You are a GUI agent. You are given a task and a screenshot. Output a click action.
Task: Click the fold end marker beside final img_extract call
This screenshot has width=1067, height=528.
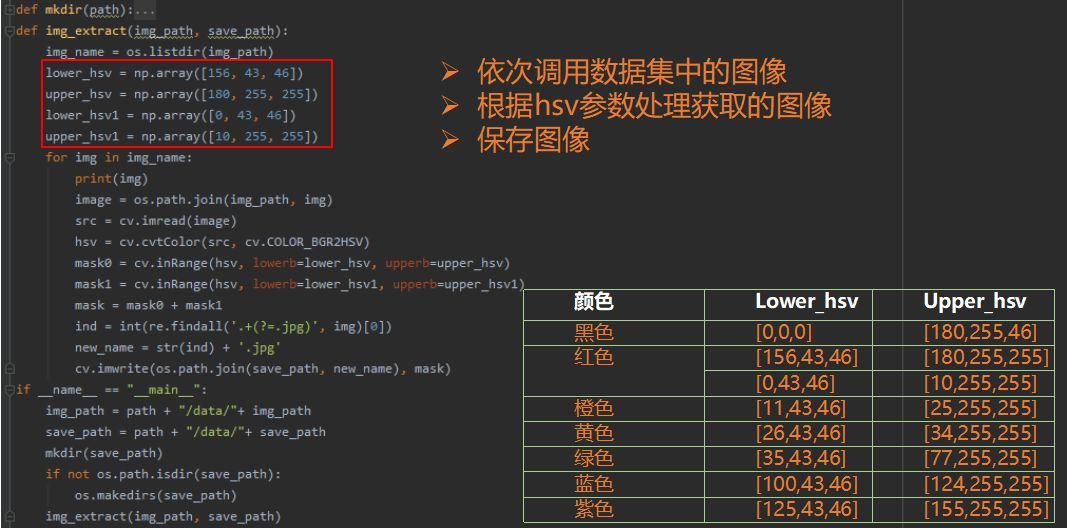[9, 516]
